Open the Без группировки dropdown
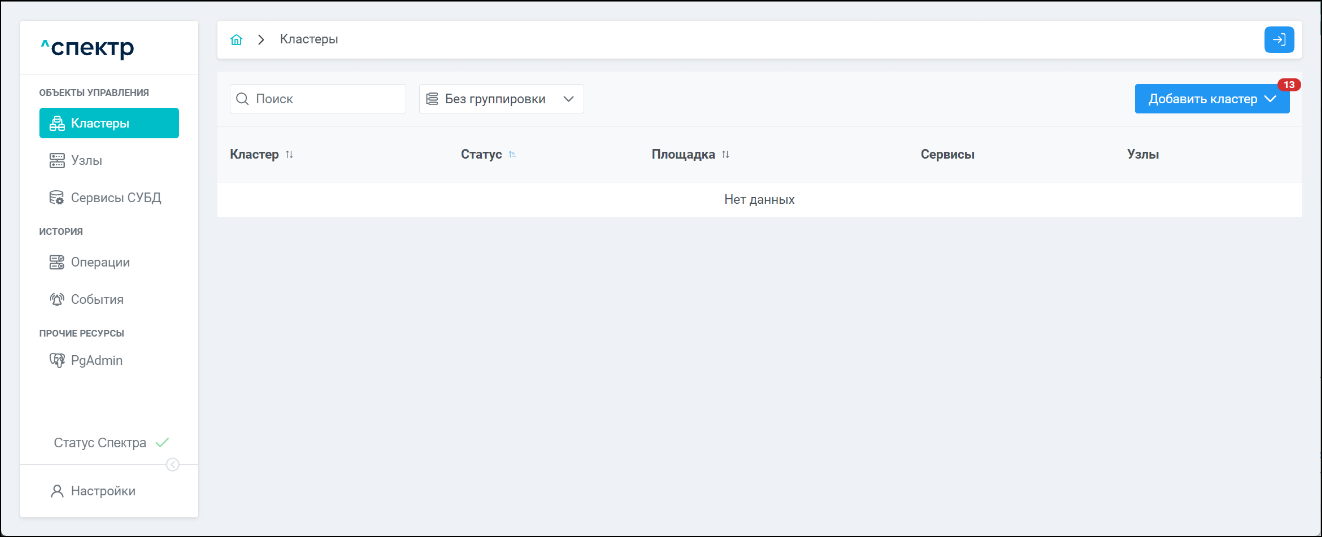 (x=500, y=99)
